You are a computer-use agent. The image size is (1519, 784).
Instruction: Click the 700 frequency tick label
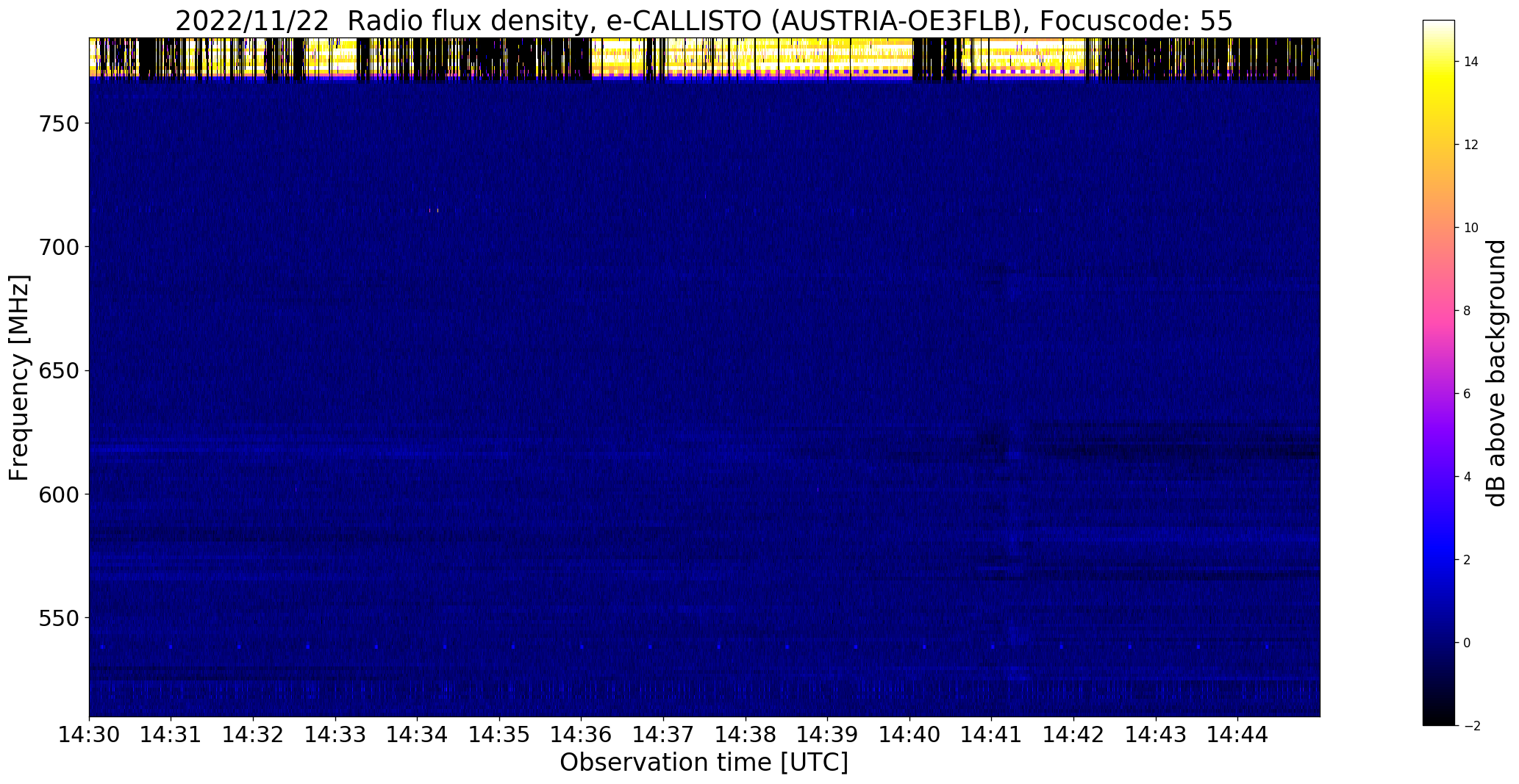(57, 247)
